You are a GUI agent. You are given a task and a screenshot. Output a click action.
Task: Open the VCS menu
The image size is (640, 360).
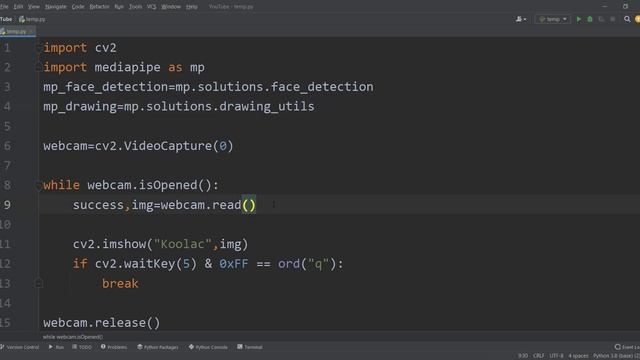[151, 7]
